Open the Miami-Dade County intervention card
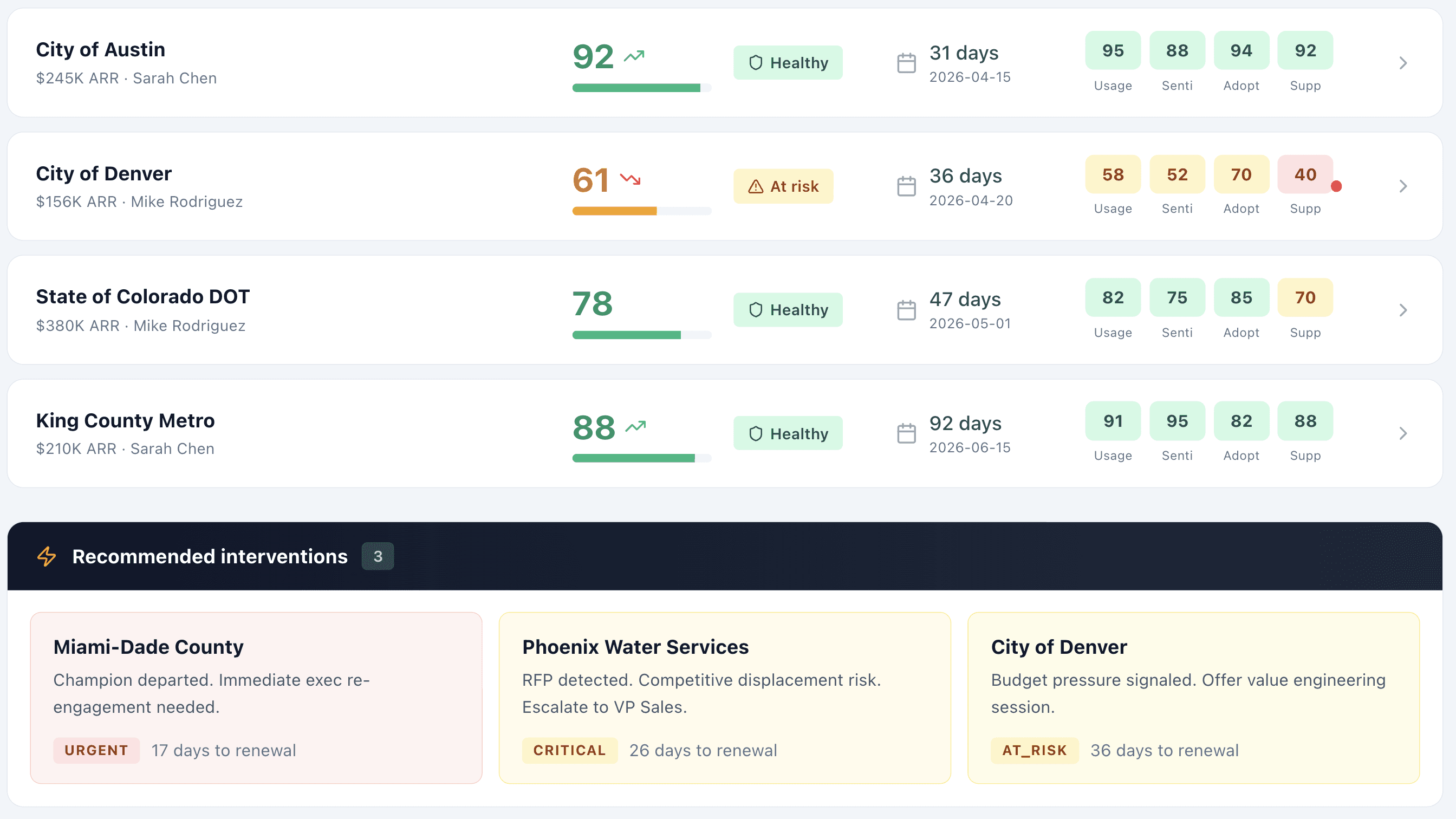The height and width of the screenshot is (819, 1456). pyautogui.click(x=256, y=698)
